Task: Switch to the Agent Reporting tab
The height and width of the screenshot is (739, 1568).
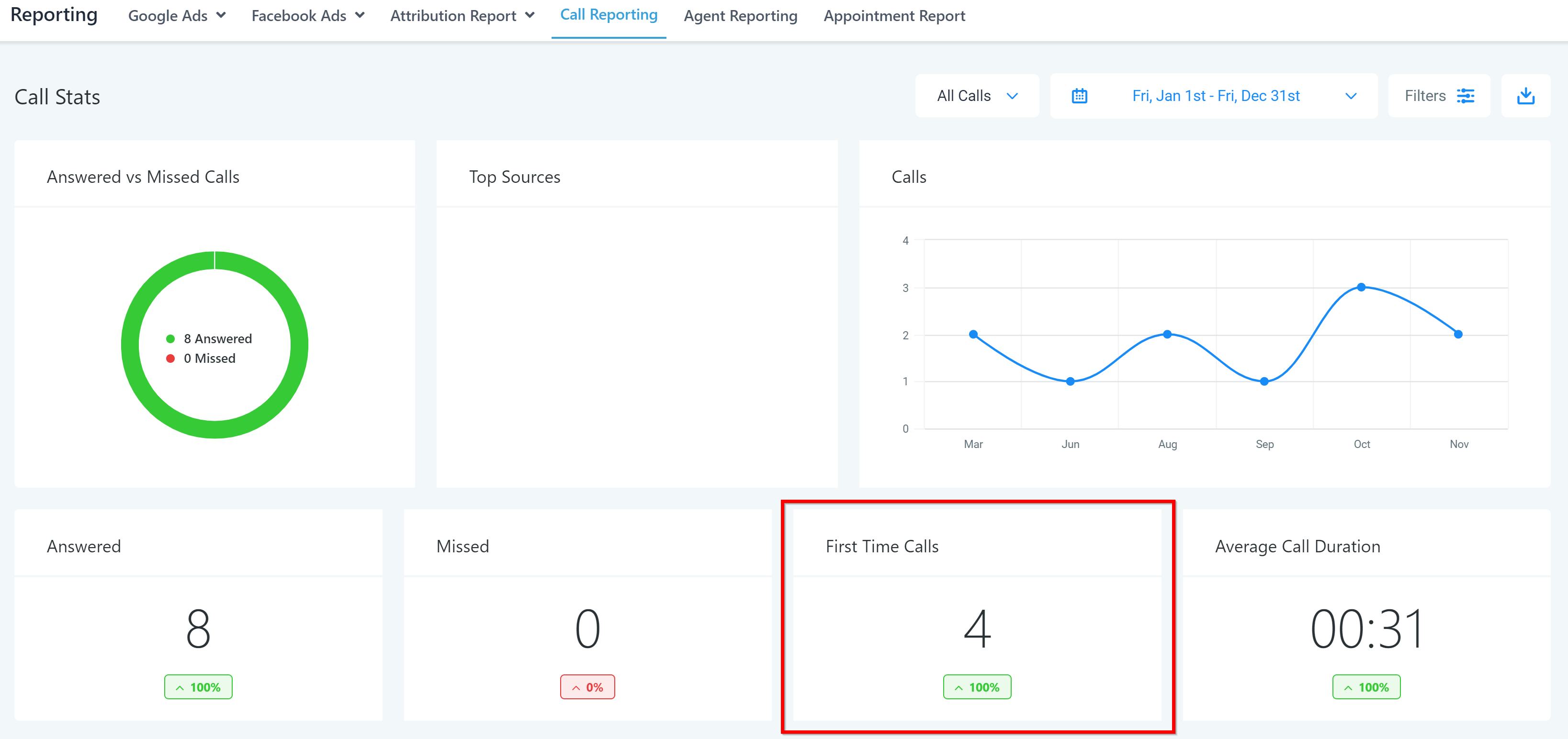Action: (x=740, y=16)
